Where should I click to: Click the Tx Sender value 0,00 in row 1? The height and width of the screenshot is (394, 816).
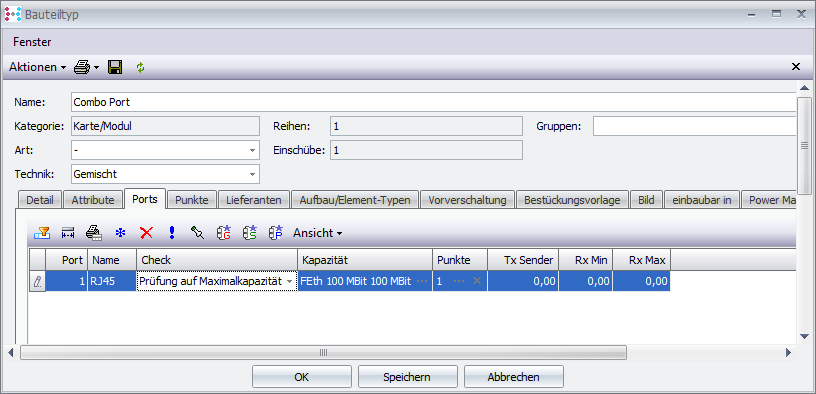[x=523, y=282]
